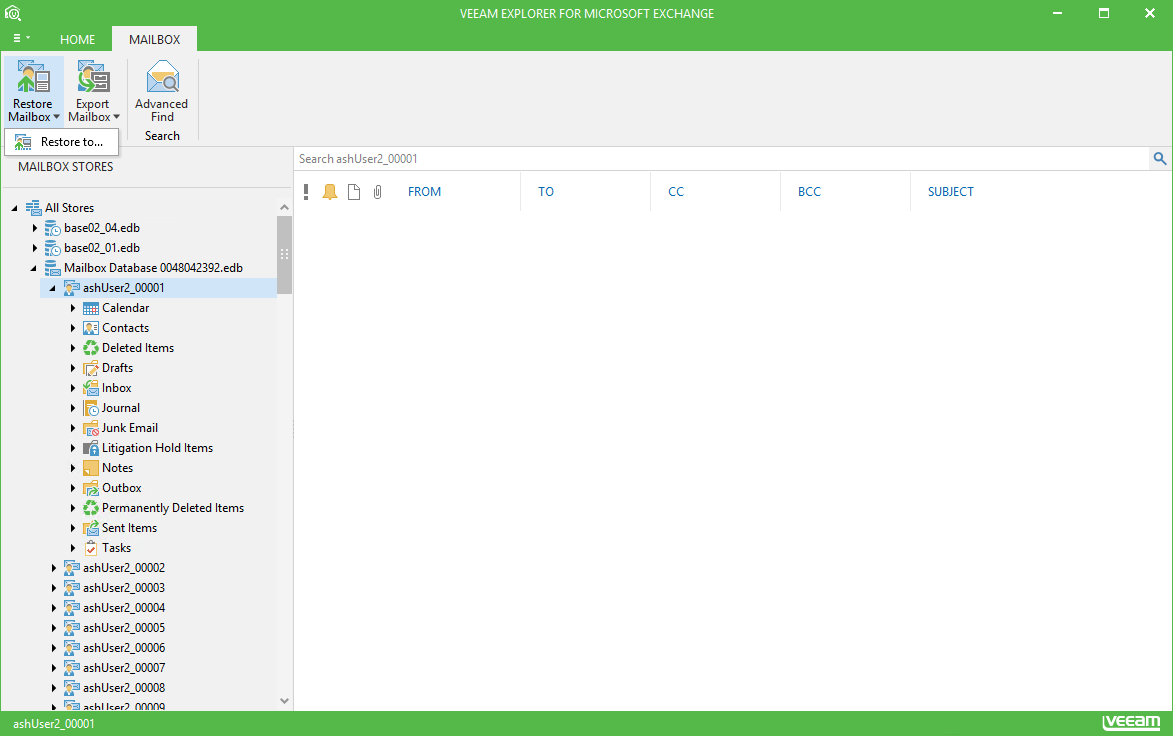This screenshot has height=736, width=1173.
Task: Expand the Inbox folder arrow
Action: (x=73, y=388)
